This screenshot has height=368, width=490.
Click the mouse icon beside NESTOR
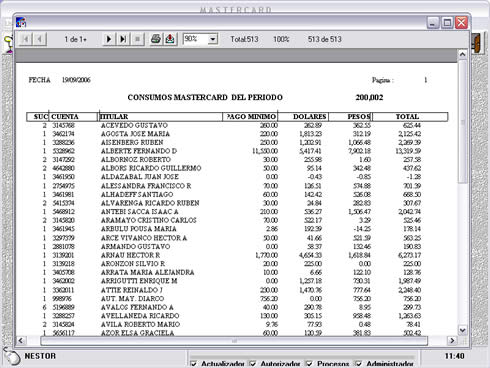(x=12, y=357)
